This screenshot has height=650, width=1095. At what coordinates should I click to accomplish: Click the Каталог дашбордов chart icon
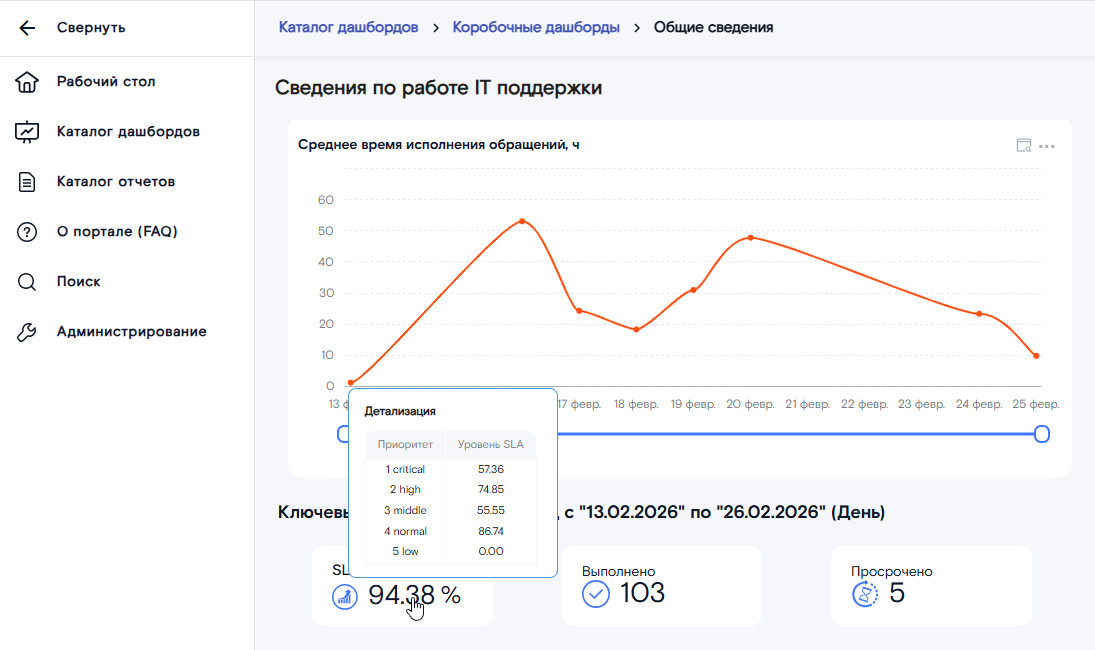pyautogui.click(x=27, y=132)
